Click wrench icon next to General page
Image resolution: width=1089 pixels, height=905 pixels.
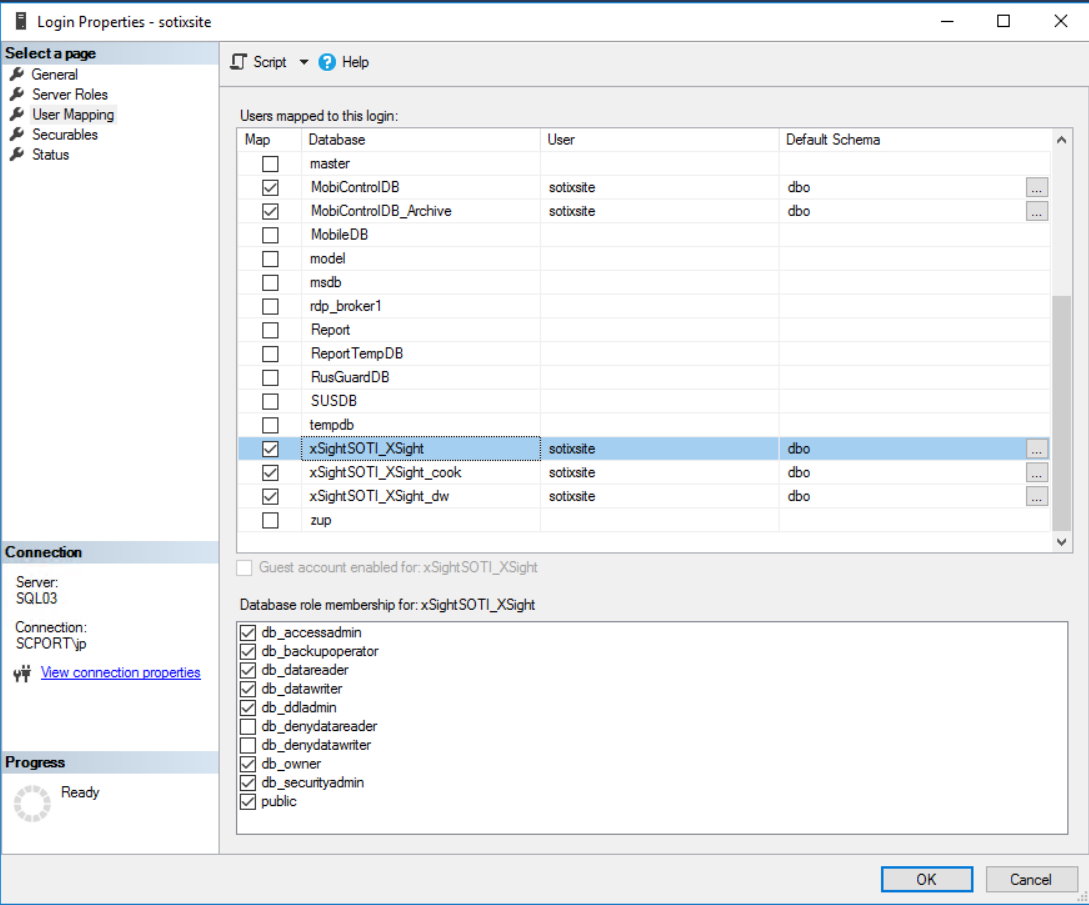tap(17, 74)
